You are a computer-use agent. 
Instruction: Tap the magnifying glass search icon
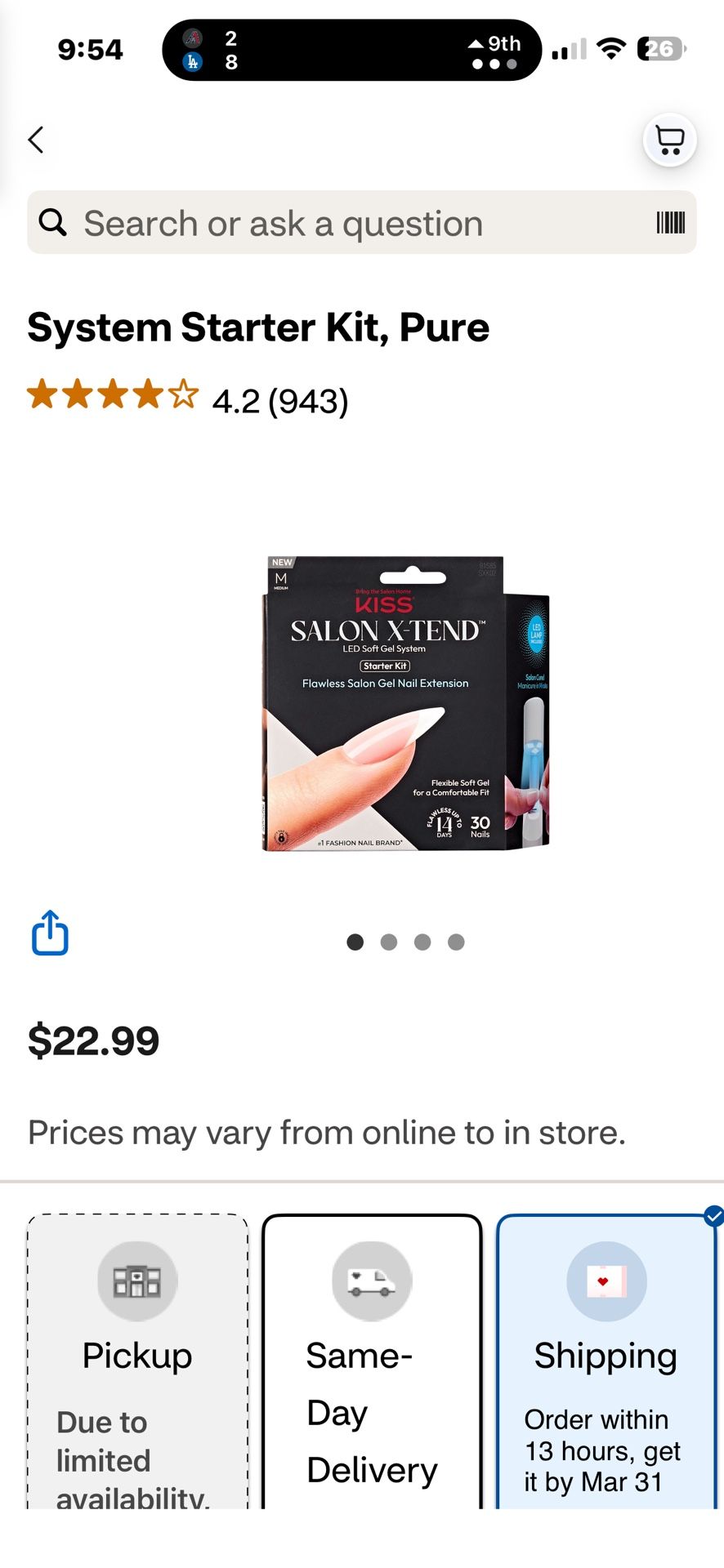pos(53,222)
